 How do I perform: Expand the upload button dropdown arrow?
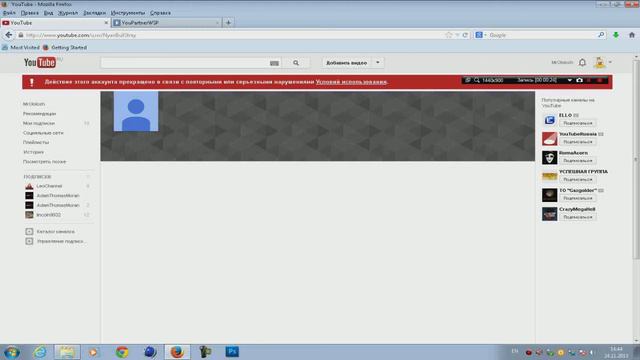(x=378, y=63)
